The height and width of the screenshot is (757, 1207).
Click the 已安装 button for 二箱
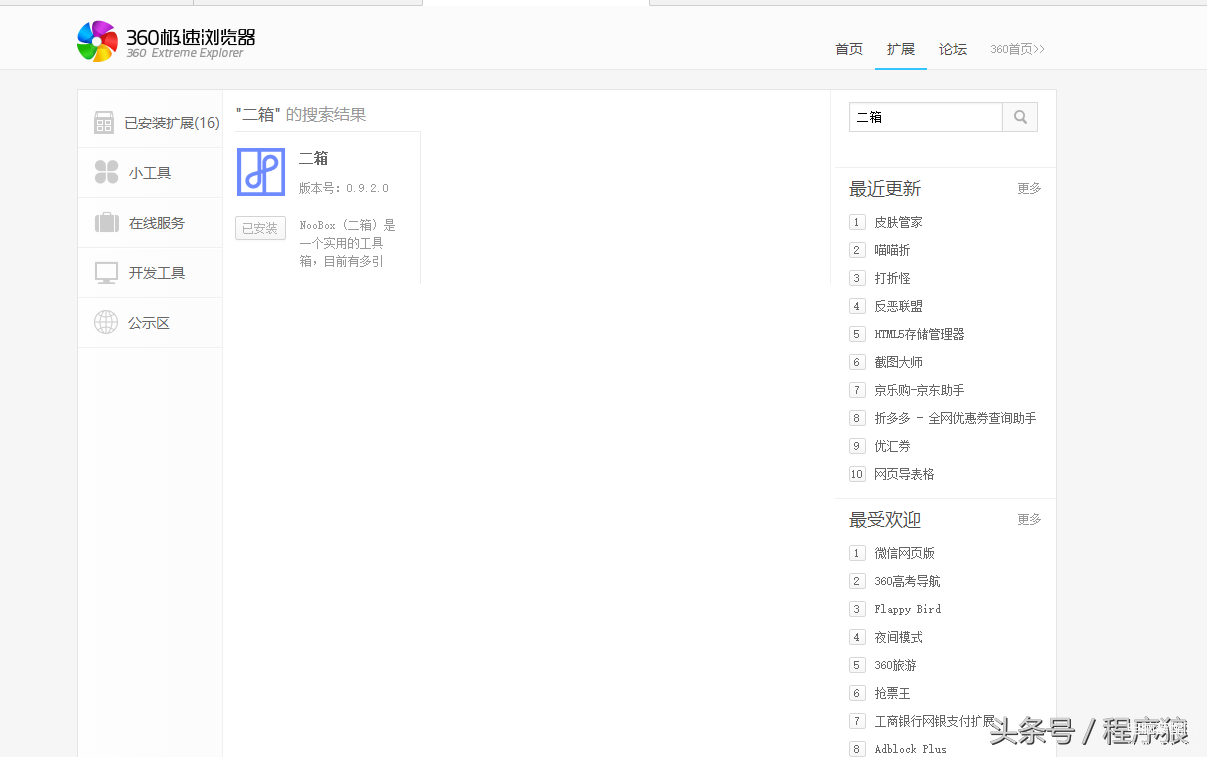click(x=260, y=228)
